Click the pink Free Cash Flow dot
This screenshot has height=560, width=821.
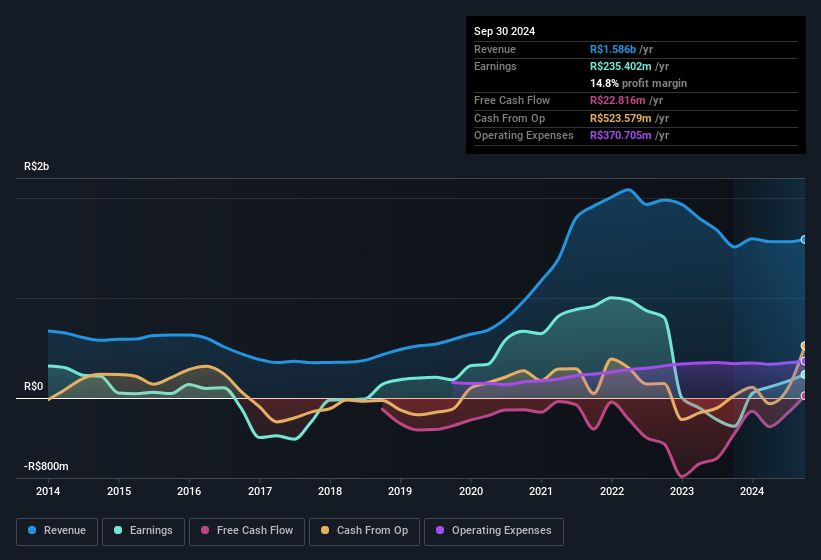206,530
